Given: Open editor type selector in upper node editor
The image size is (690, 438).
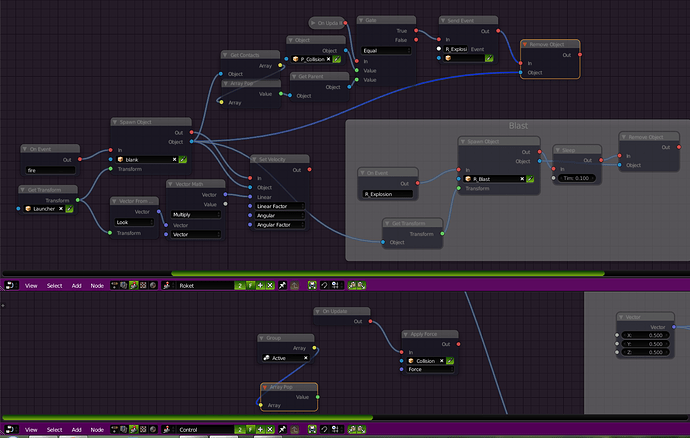Looking at the screenshot, I should pos(11,285).
